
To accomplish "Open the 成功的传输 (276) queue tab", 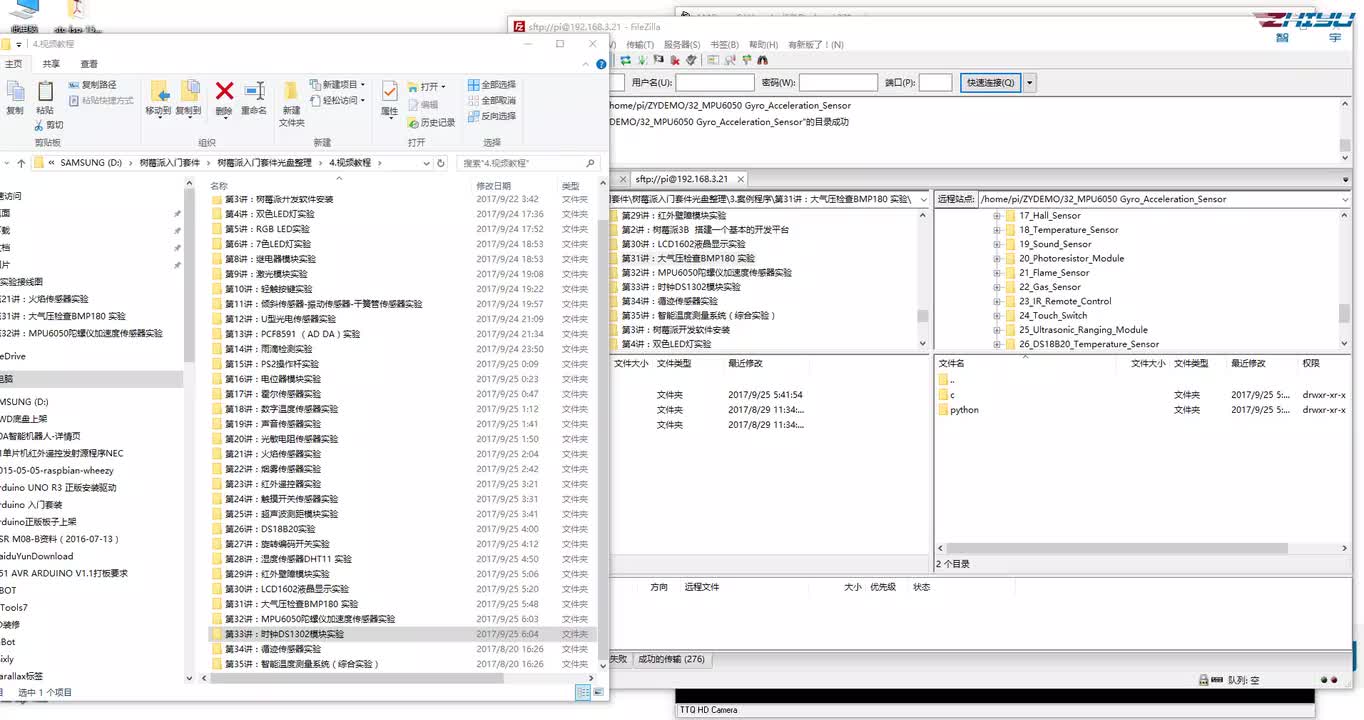I will [671, 659].
